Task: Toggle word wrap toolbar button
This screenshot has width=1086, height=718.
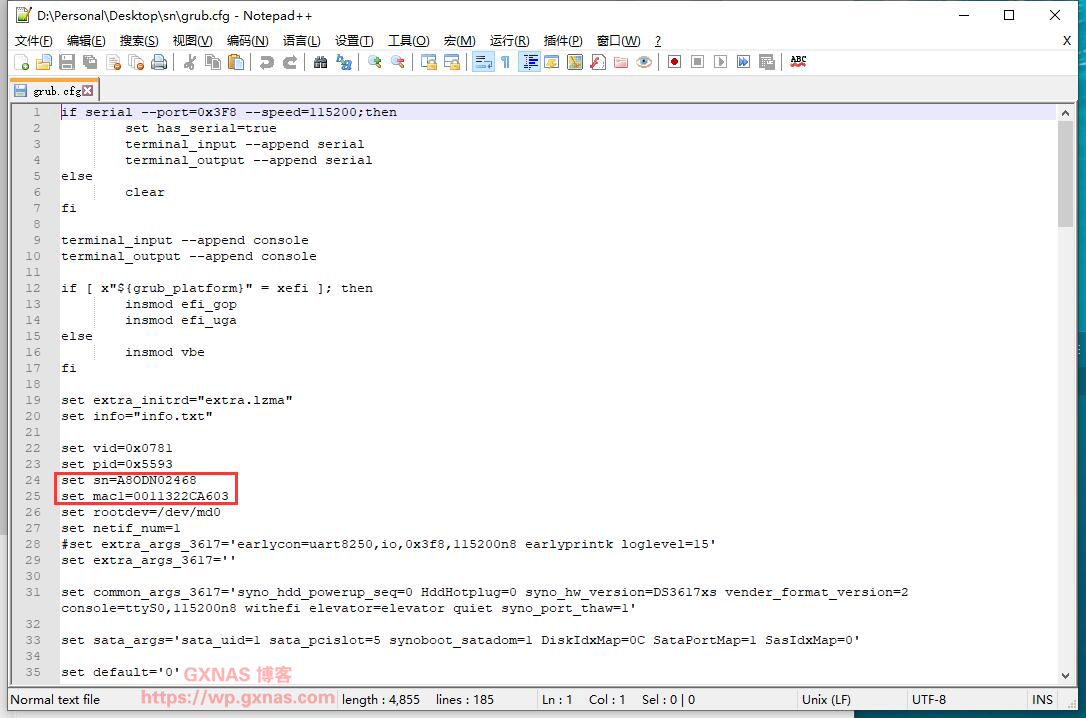Action: [x=483, y=62]
